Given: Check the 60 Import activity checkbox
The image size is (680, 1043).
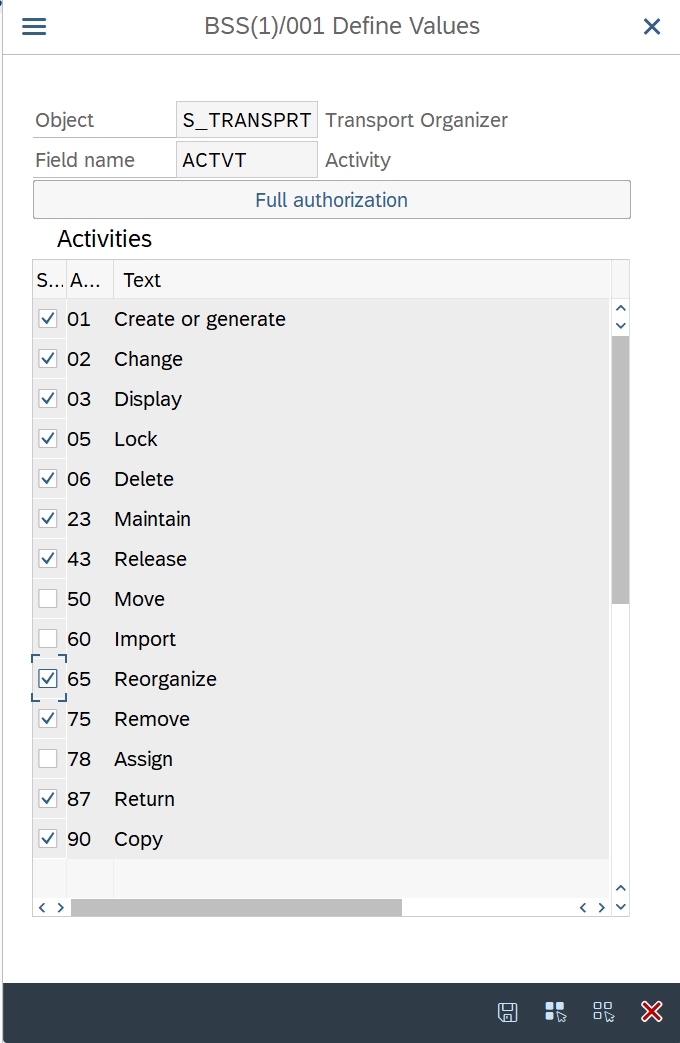Looking at the screenshot, I should point(47,639).
